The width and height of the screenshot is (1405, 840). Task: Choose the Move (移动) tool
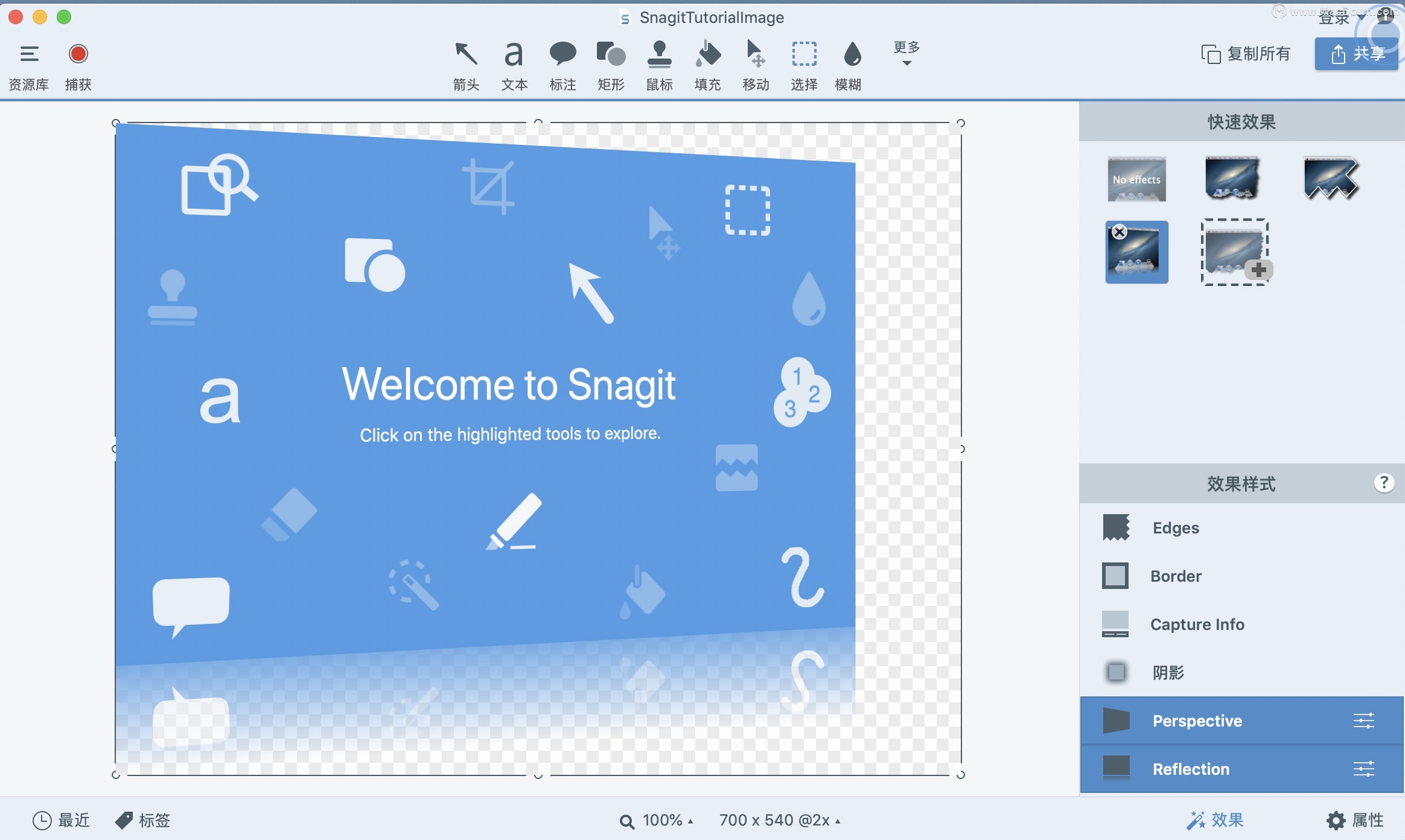pos(756,63)
